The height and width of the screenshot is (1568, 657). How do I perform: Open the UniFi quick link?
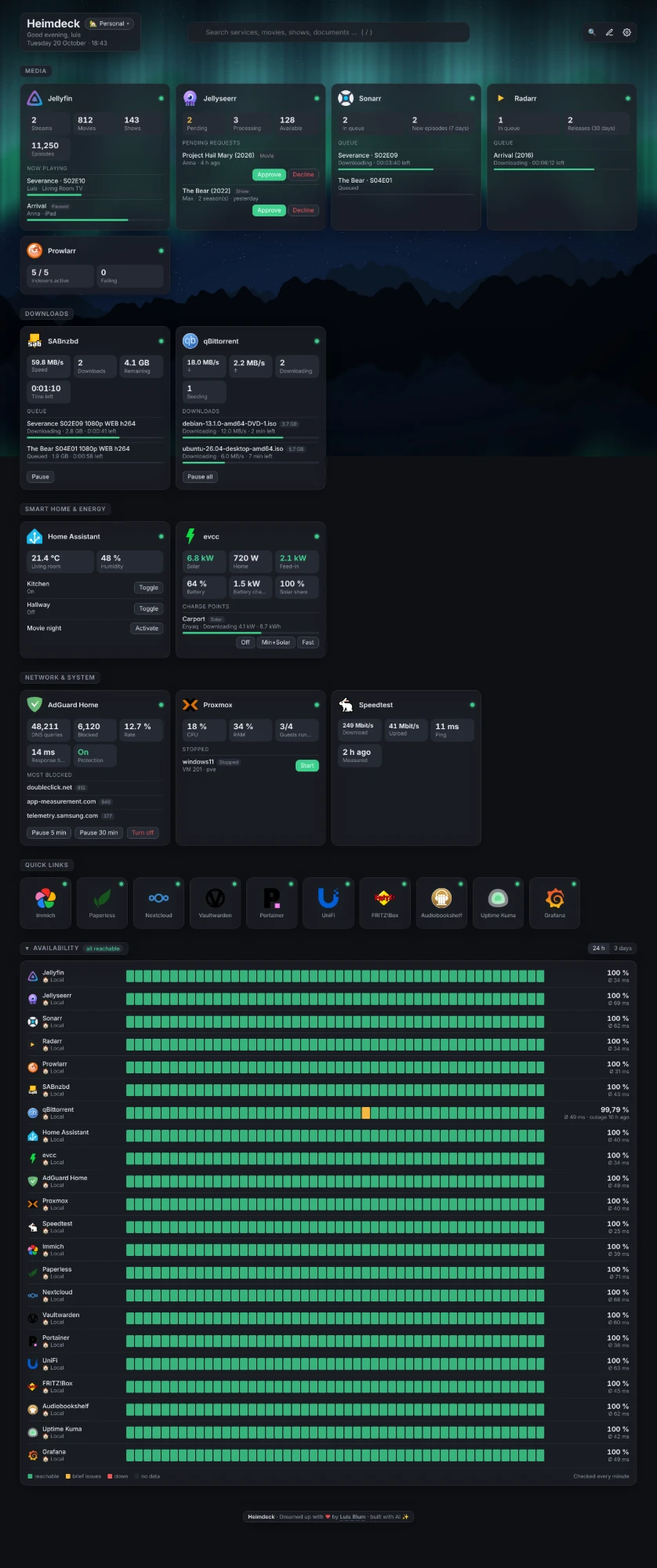click(328, 903)
